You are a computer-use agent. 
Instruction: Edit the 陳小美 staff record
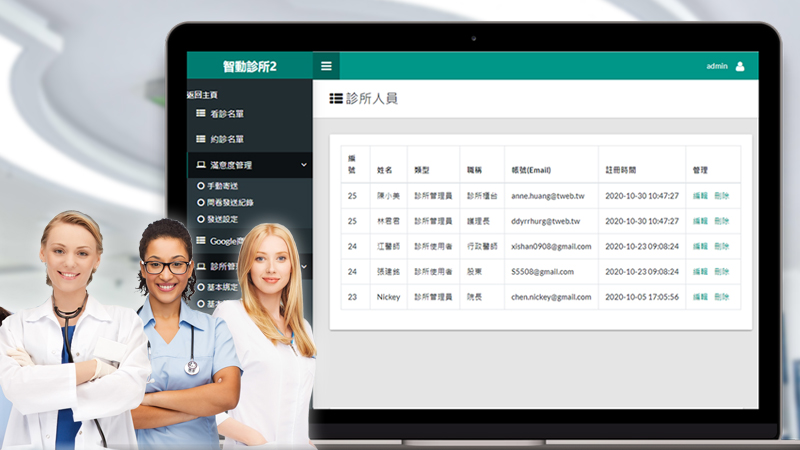click(700, 196)
